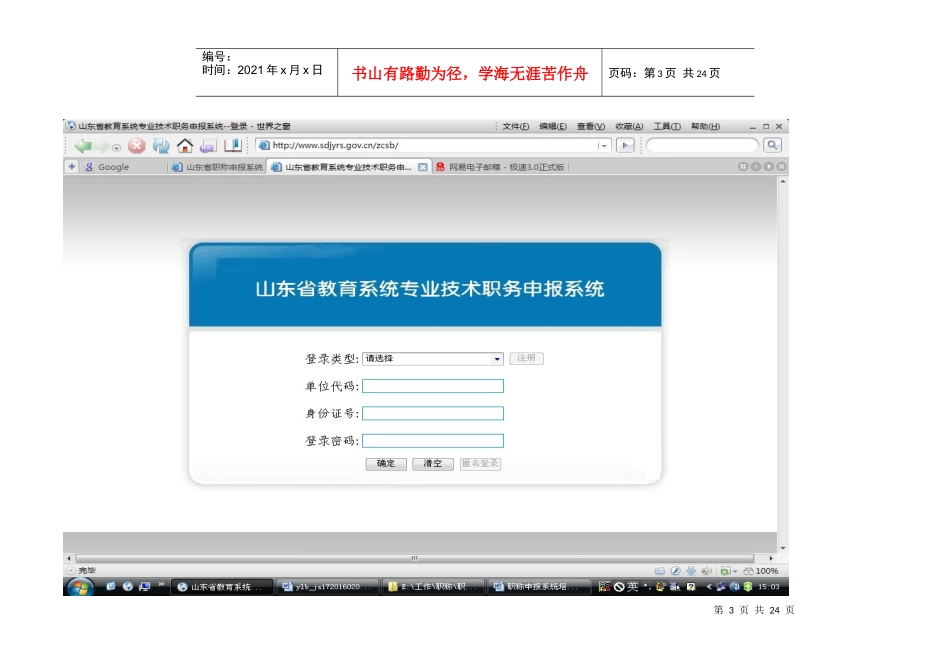The width and height of the screenshot is (950, 672).
Task: Open the 查看(V) menu
Action: [x=591, y=126]
